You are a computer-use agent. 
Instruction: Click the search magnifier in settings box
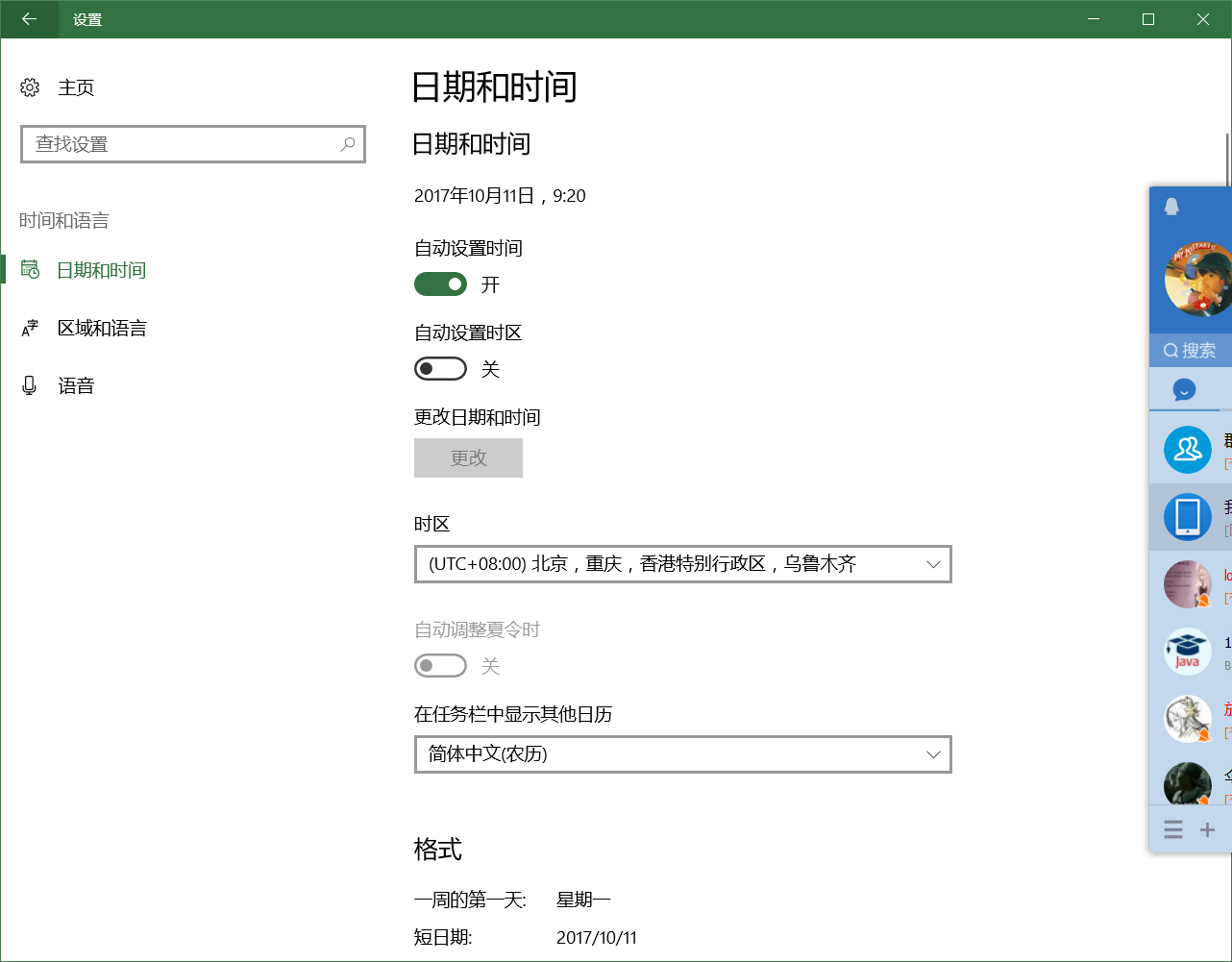[348, 144]
